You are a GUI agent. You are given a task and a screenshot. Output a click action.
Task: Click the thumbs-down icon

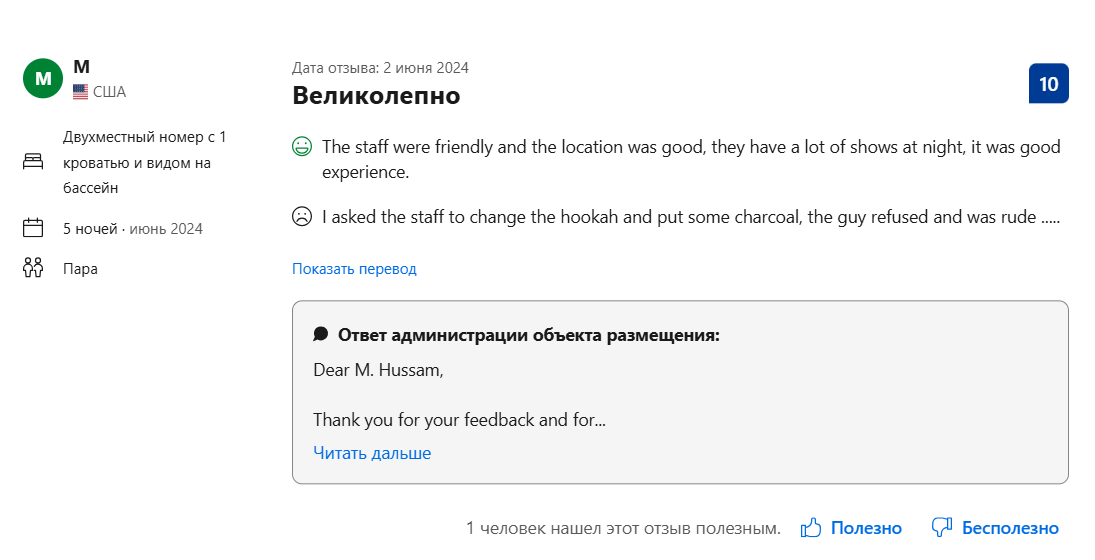pyautogui.click(x=942, y=527)
